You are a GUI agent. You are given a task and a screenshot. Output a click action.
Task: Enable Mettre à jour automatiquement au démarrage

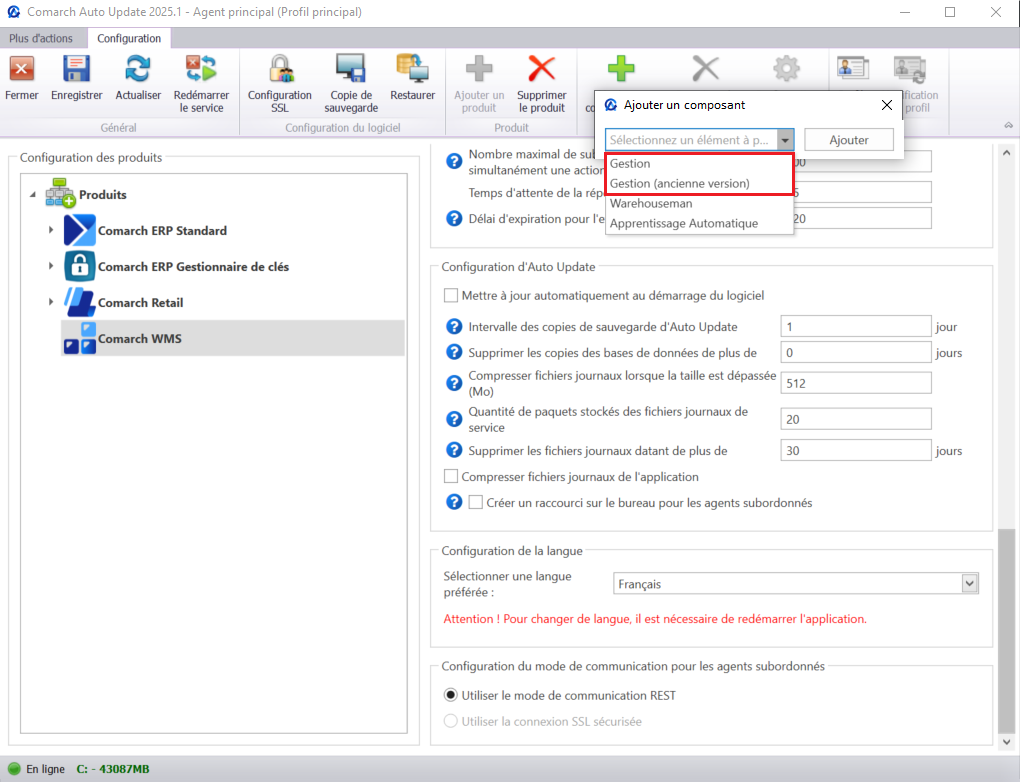point(450,295)
